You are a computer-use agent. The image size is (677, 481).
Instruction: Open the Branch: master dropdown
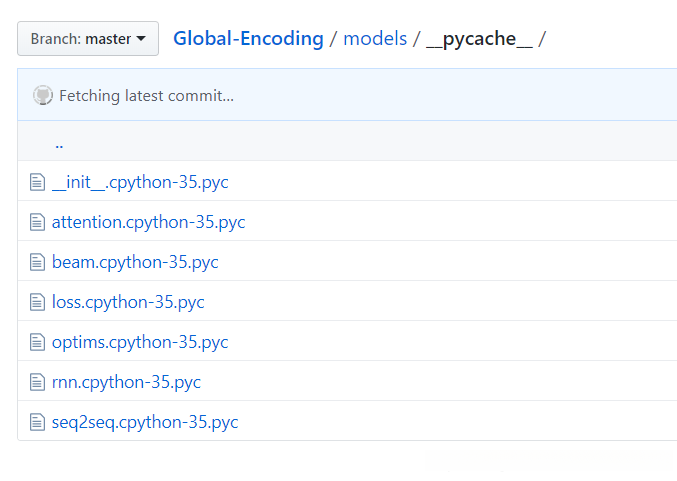click(88, 39)
